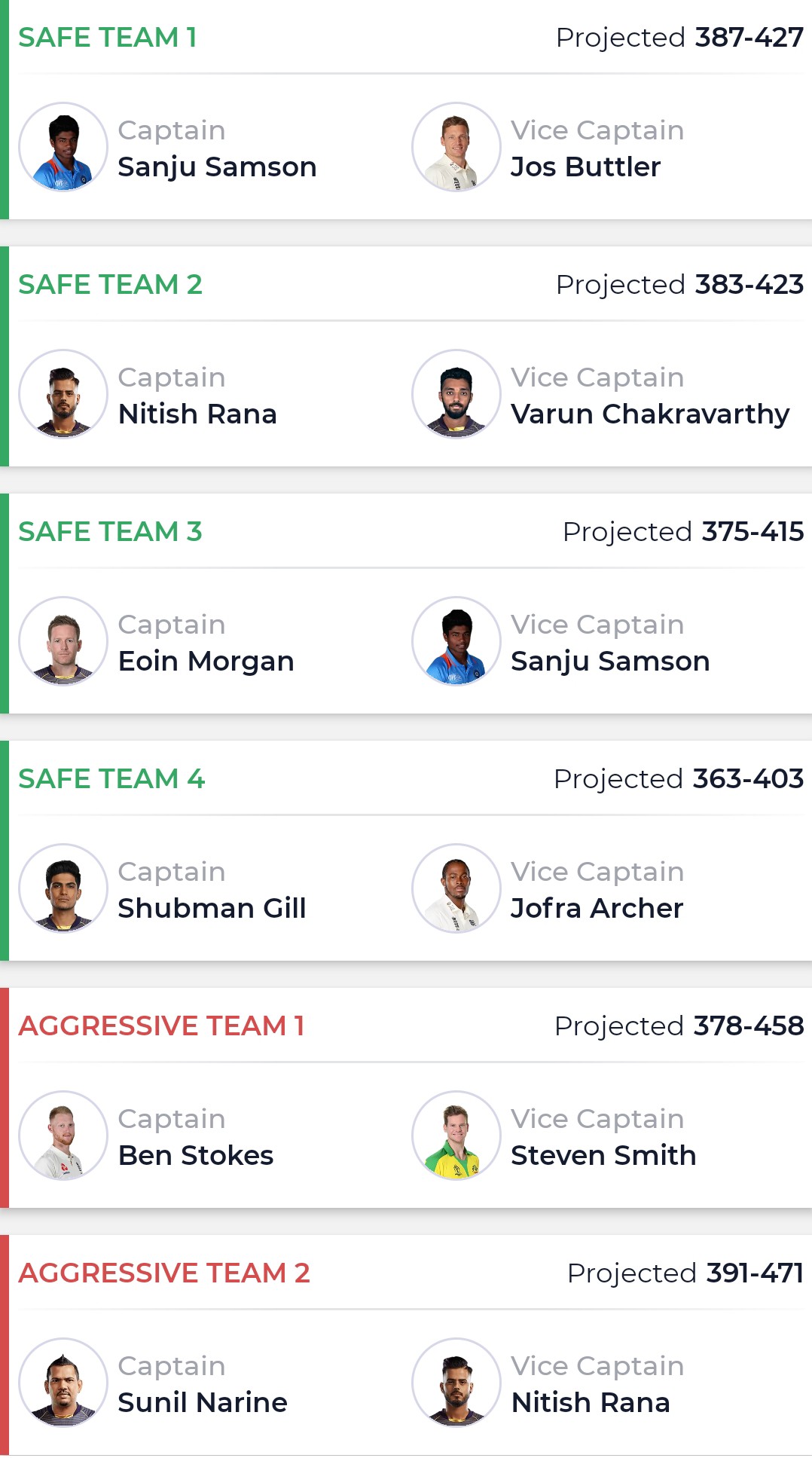Image resolution: width=812 pixels, height=1458 pixels.
Task: Tap Sanju Samson vice captain photo in Safe Team 3
Action: coord(456,641)
